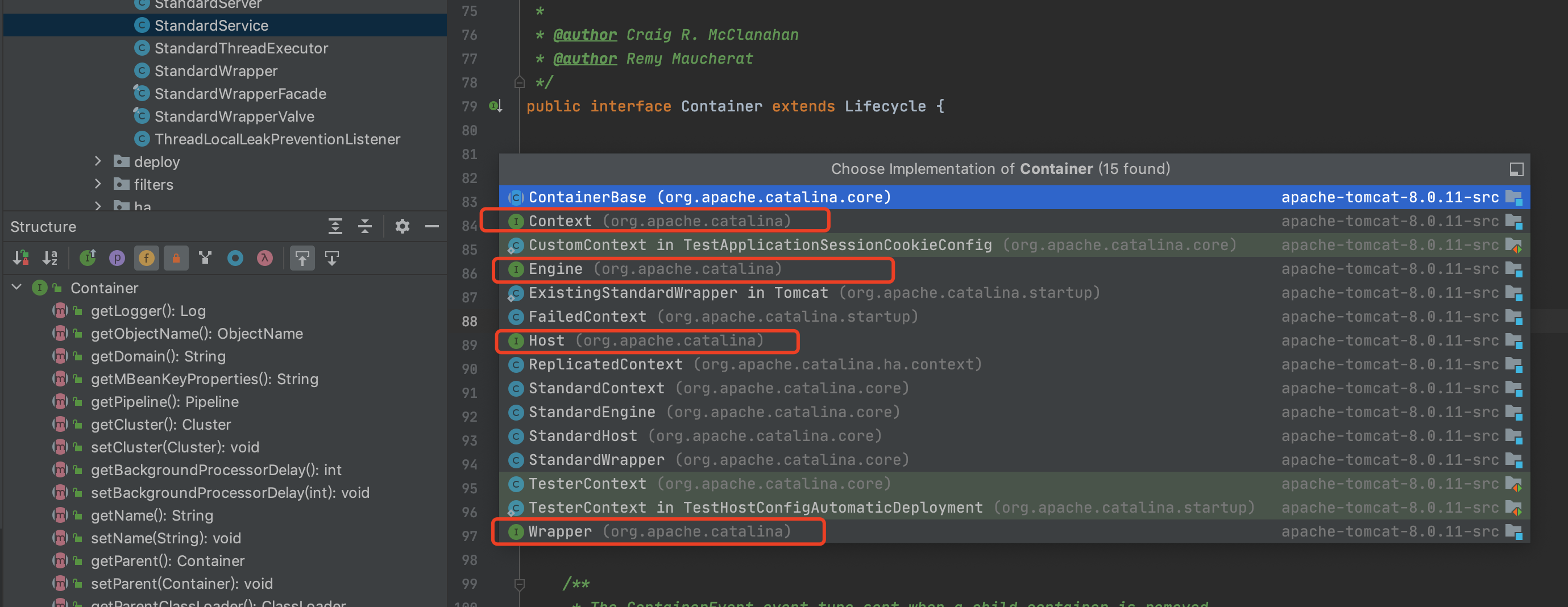Collapse all nodes in Structure panel
1568x607 pixels.
click(x=364, y=226)
